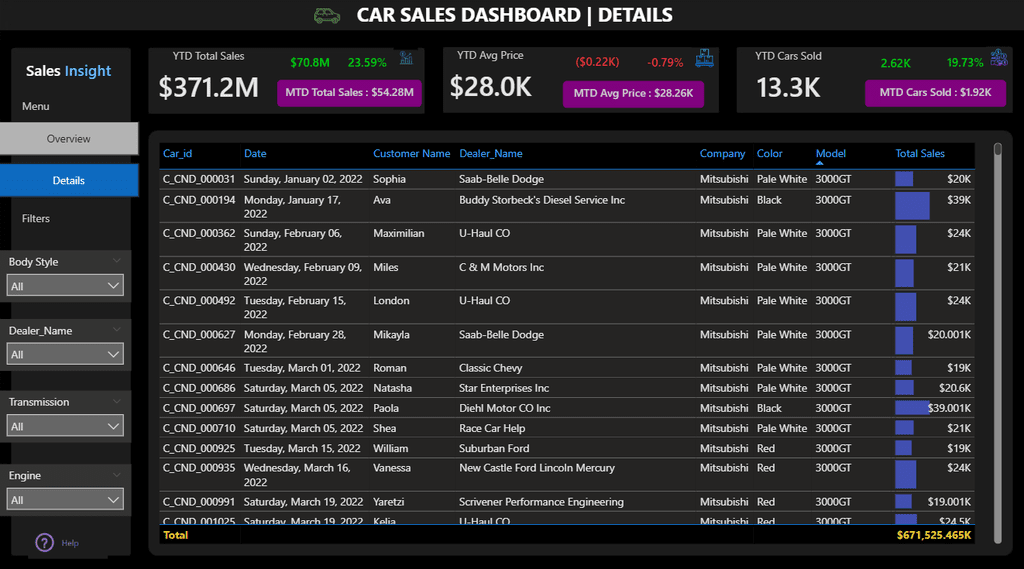
Task: Click the icon on the YTD Avg Price card
Action: (x=705, y=58)
